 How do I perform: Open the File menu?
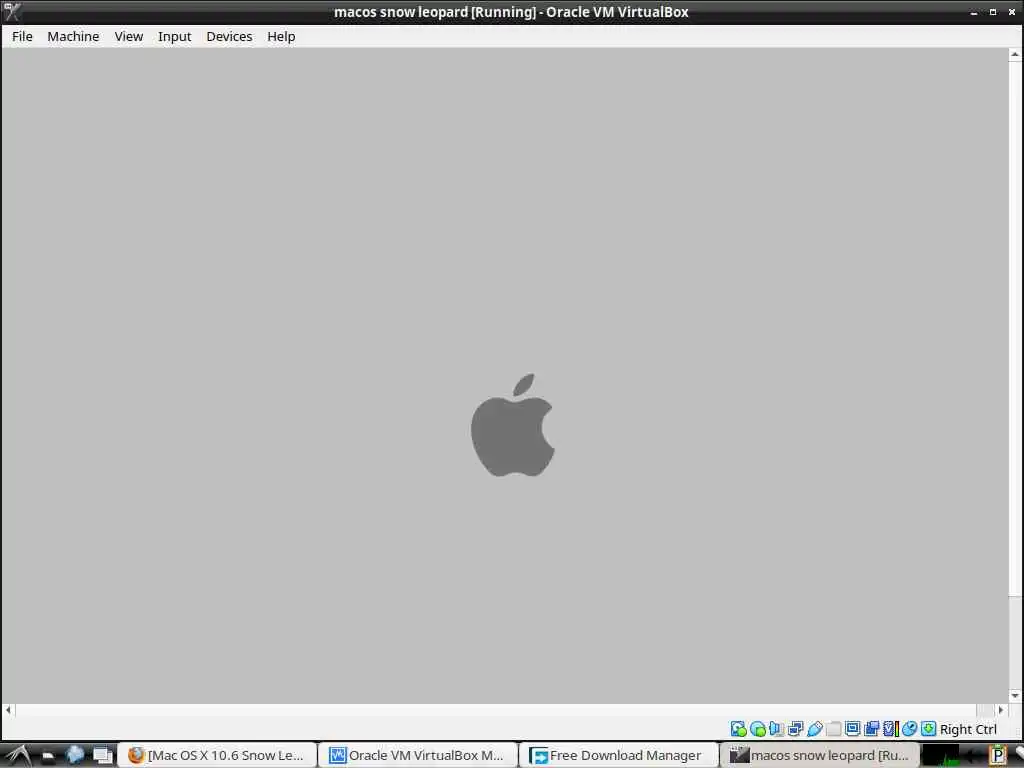pyautogui.click(x=22, y=37)
